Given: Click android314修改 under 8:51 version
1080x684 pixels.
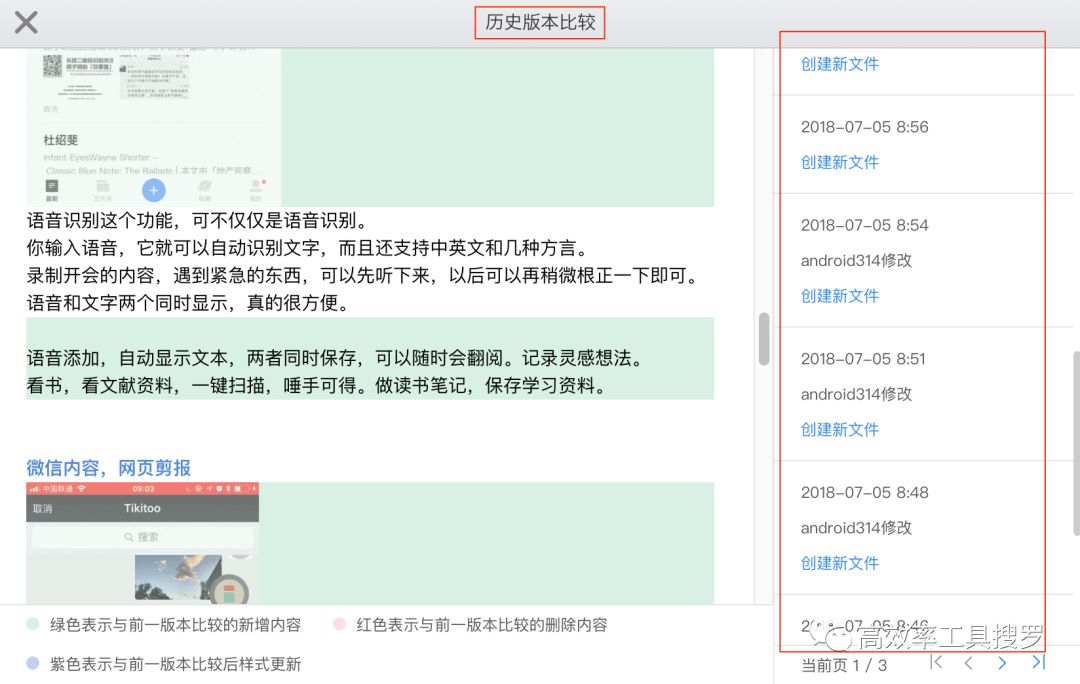Looking at the screenshot, I should point(856,394).
